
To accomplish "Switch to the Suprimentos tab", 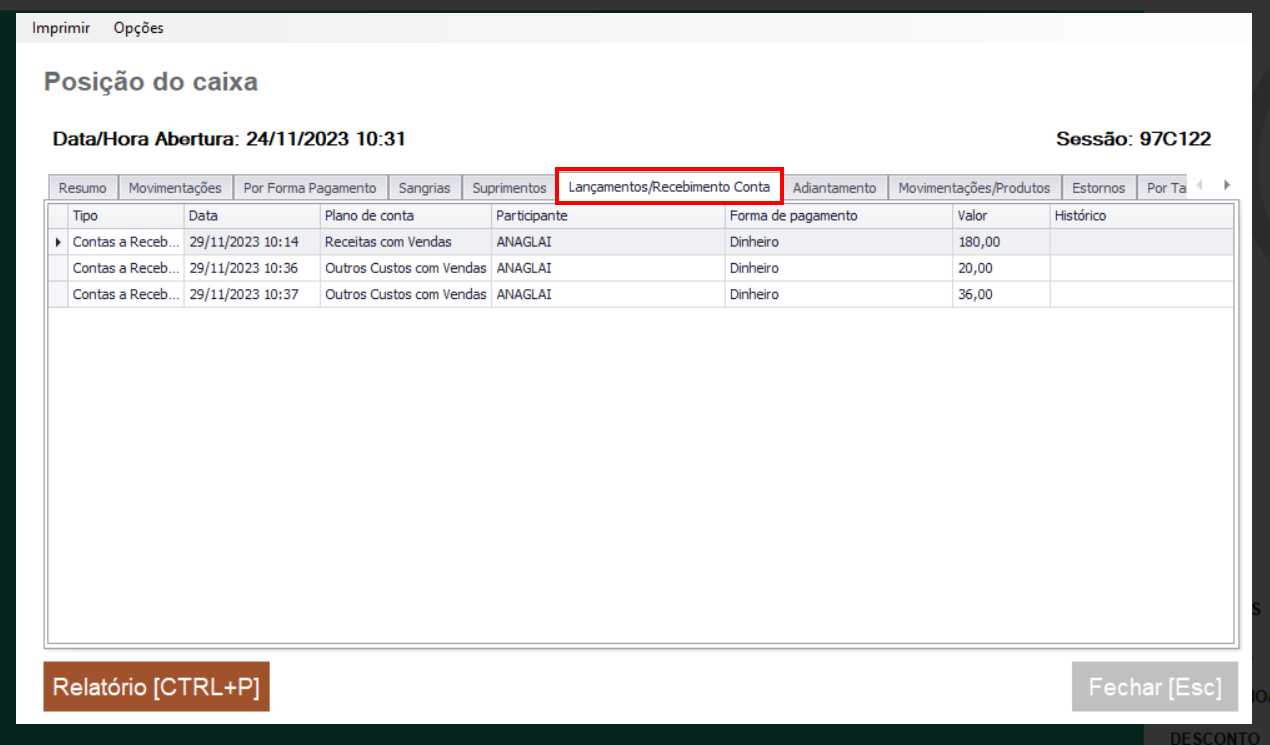I will point(509,188).
